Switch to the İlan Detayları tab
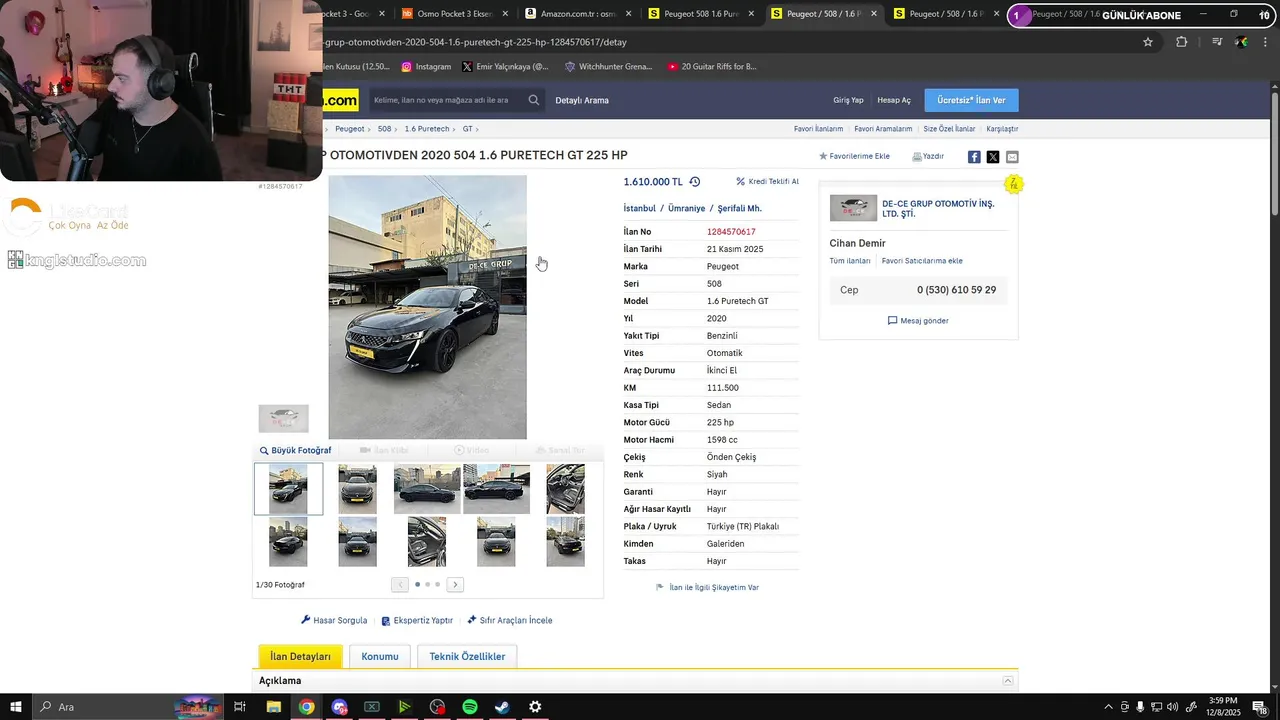Viewport: 1280px width, 720px height. pos(300,656)
